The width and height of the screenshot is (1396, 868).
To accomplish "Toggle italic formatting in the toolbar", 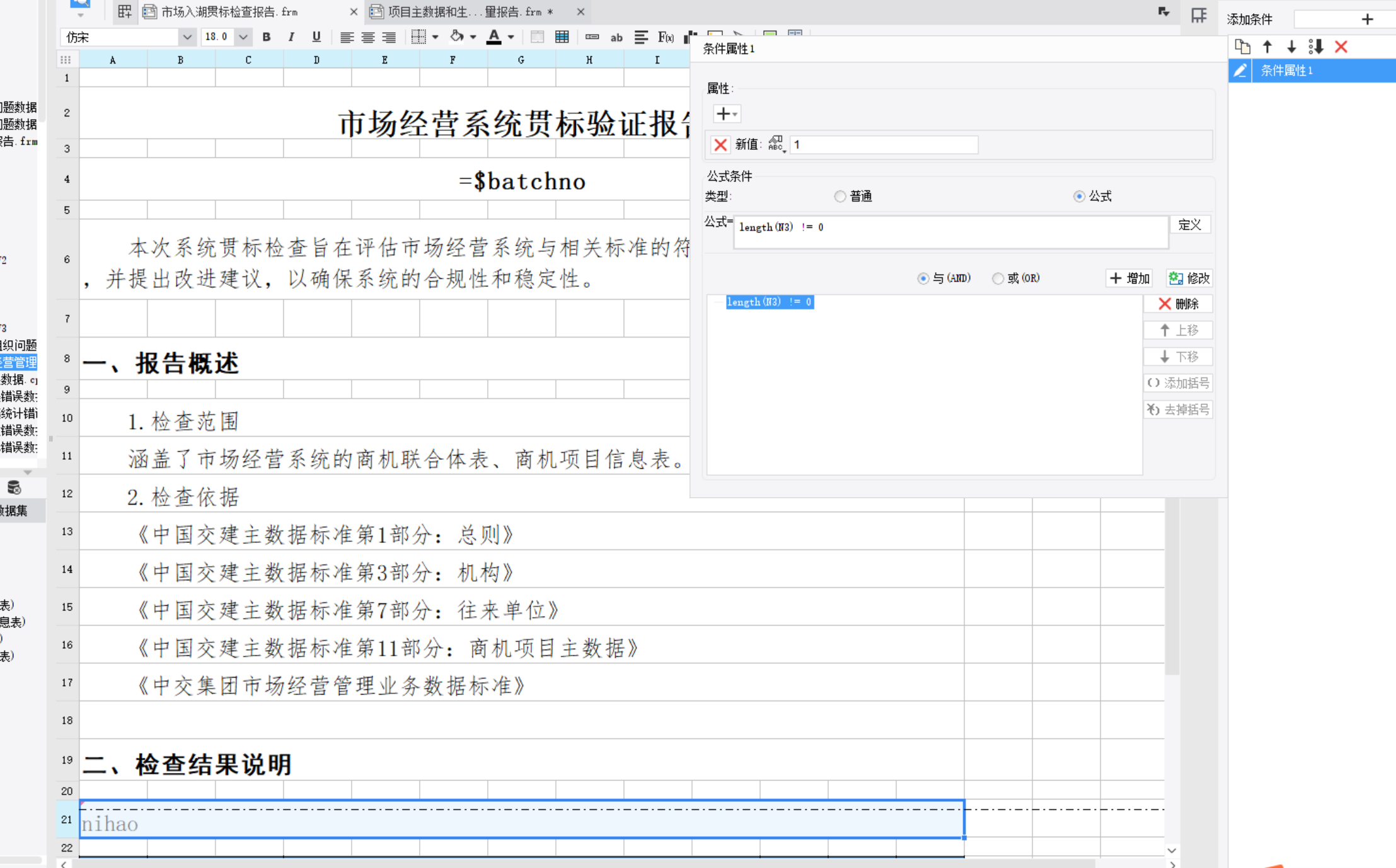I will [x=291, y=37].
